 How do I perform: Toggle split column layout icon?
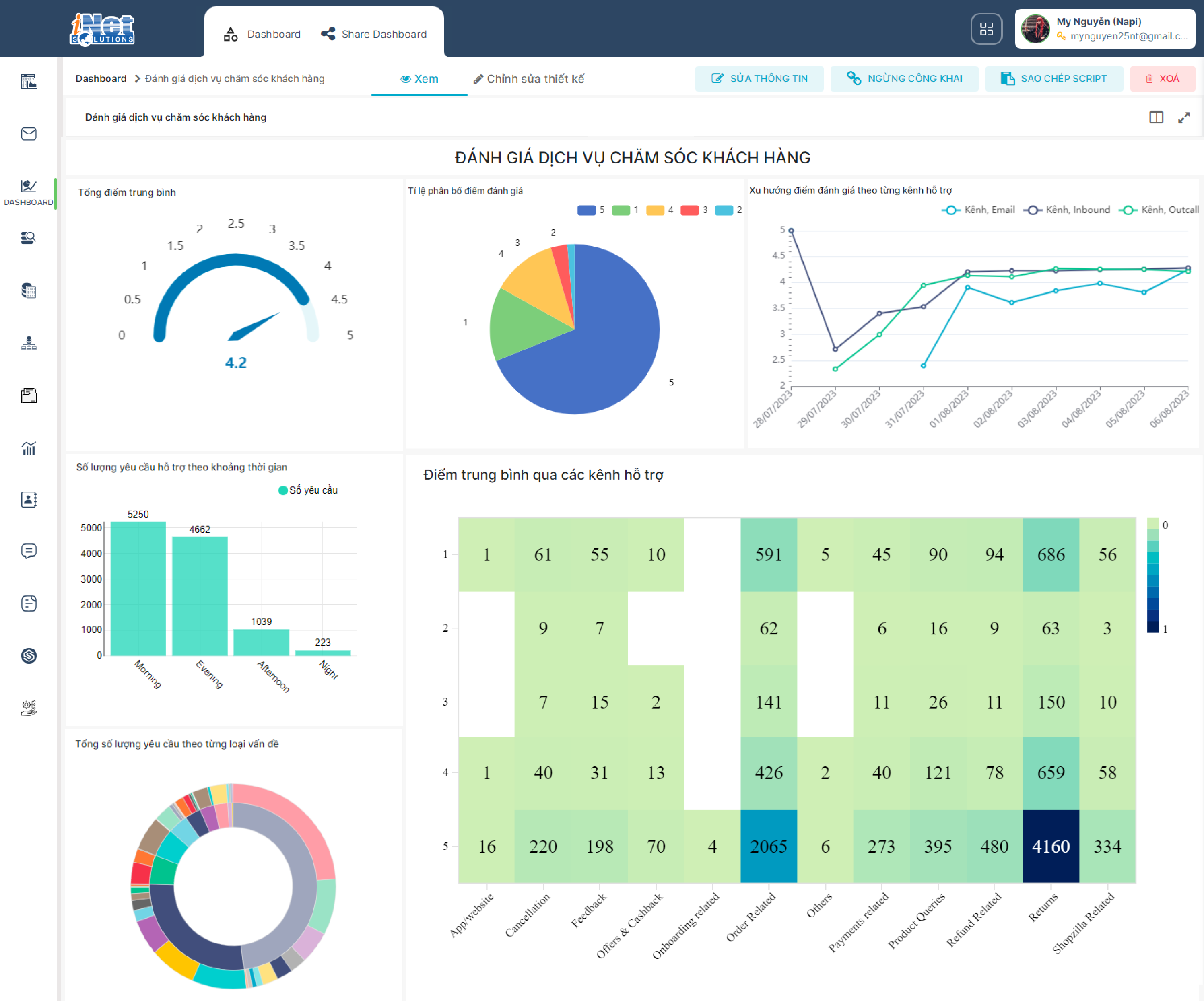click(1156, 117)
